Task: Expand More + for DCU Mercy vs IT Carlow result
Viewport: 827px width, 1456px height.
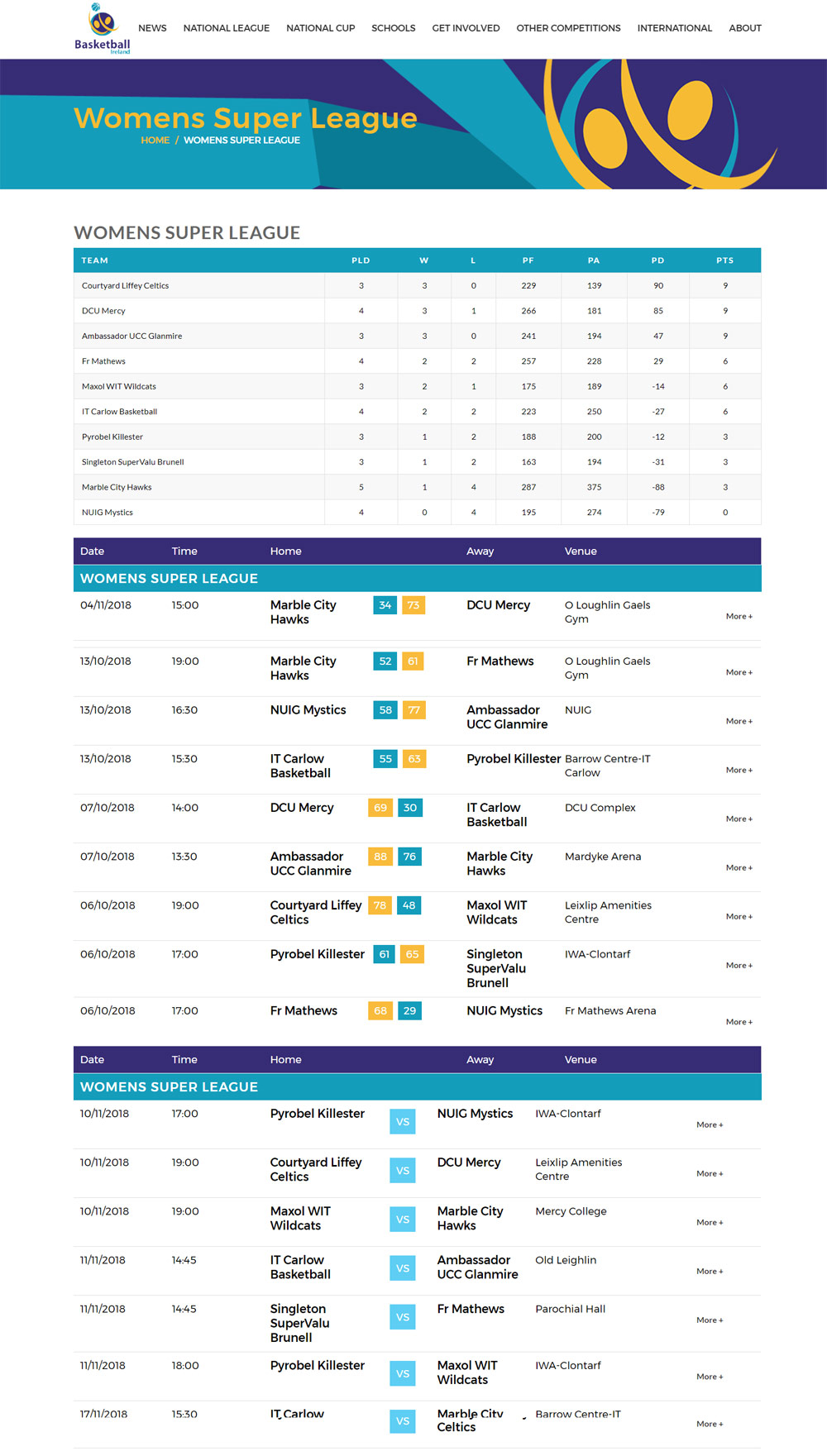Action: (739, 819)
